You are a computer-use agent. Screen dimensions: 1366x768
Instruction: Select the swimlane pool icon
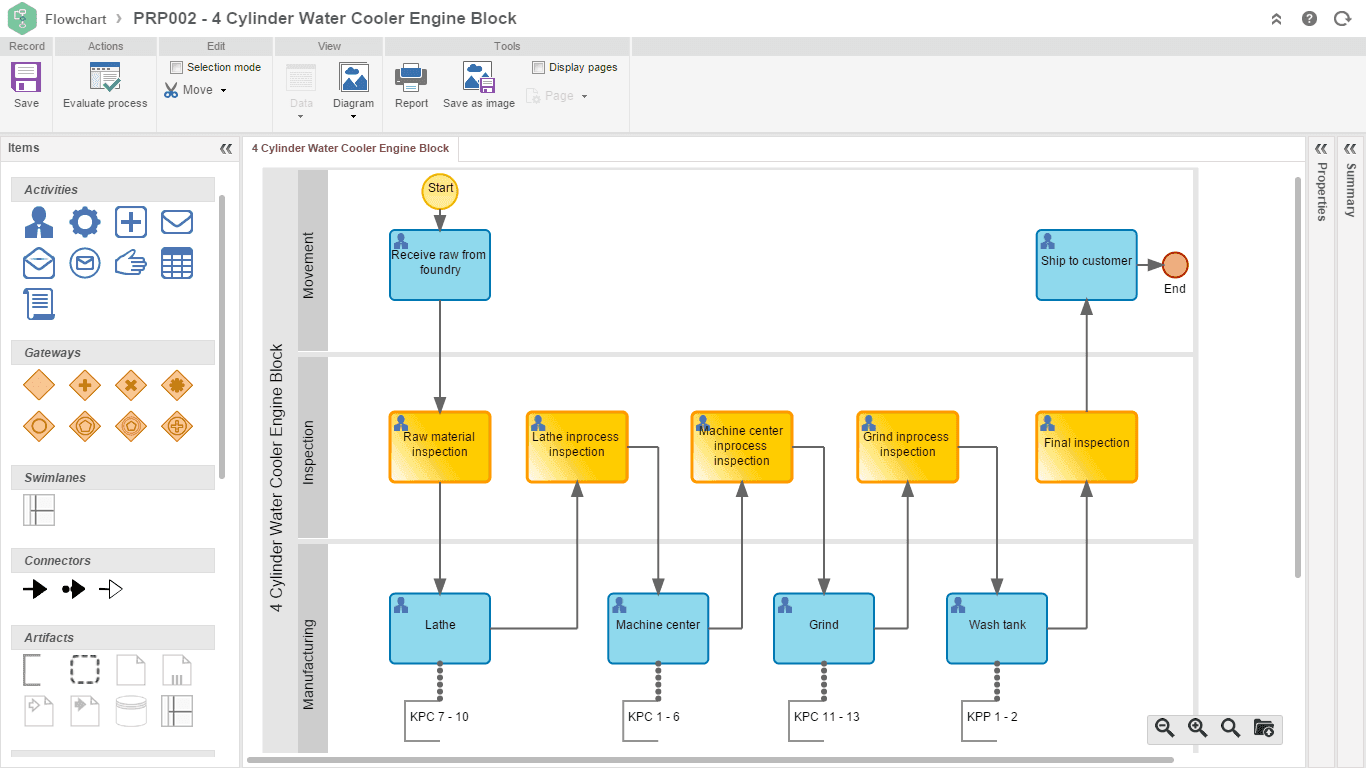click(39, 510)
